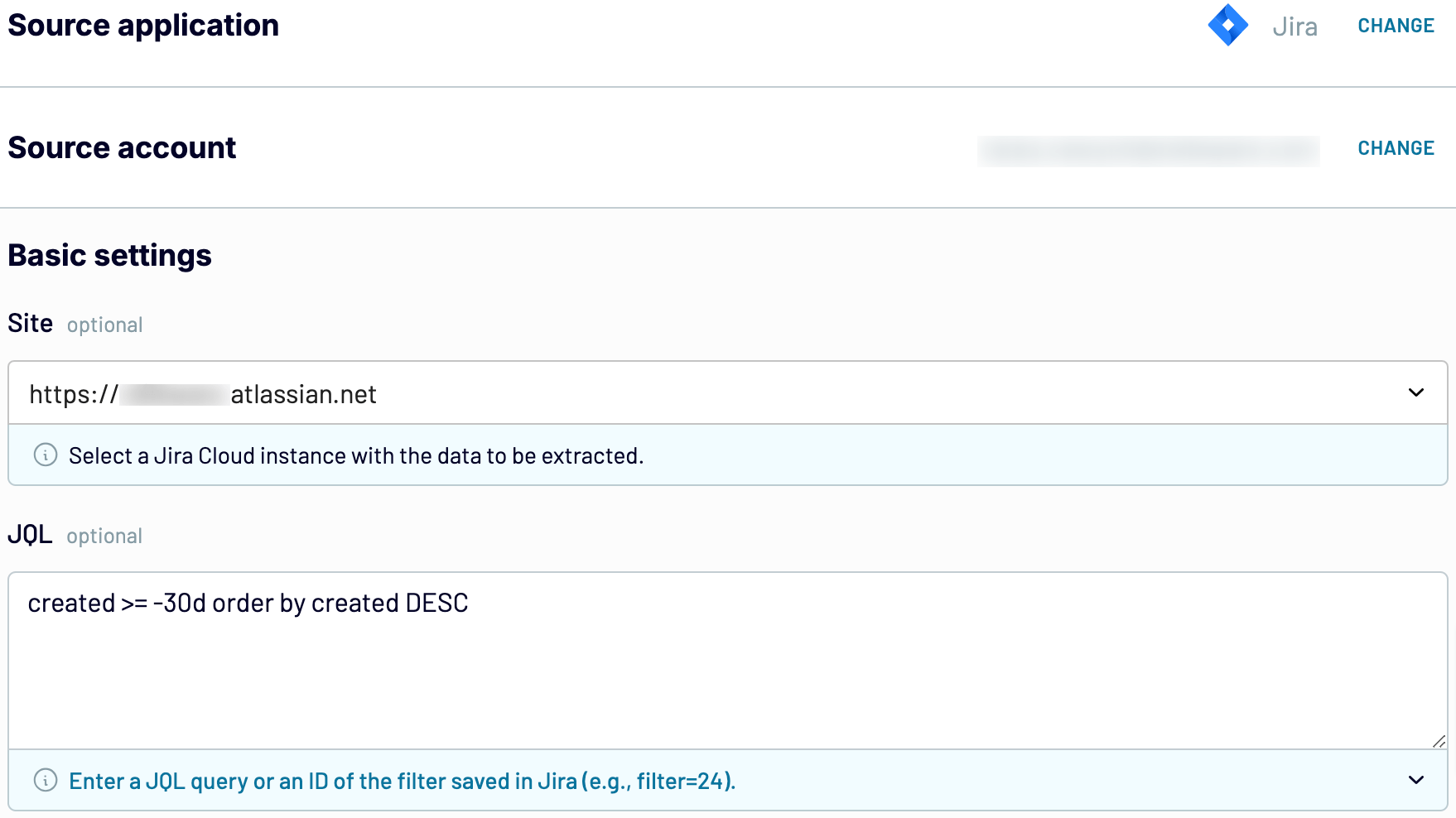Click the JQL field label
Image resolution: width=1456 pixels, height=818 pixels.
(31, 535)
